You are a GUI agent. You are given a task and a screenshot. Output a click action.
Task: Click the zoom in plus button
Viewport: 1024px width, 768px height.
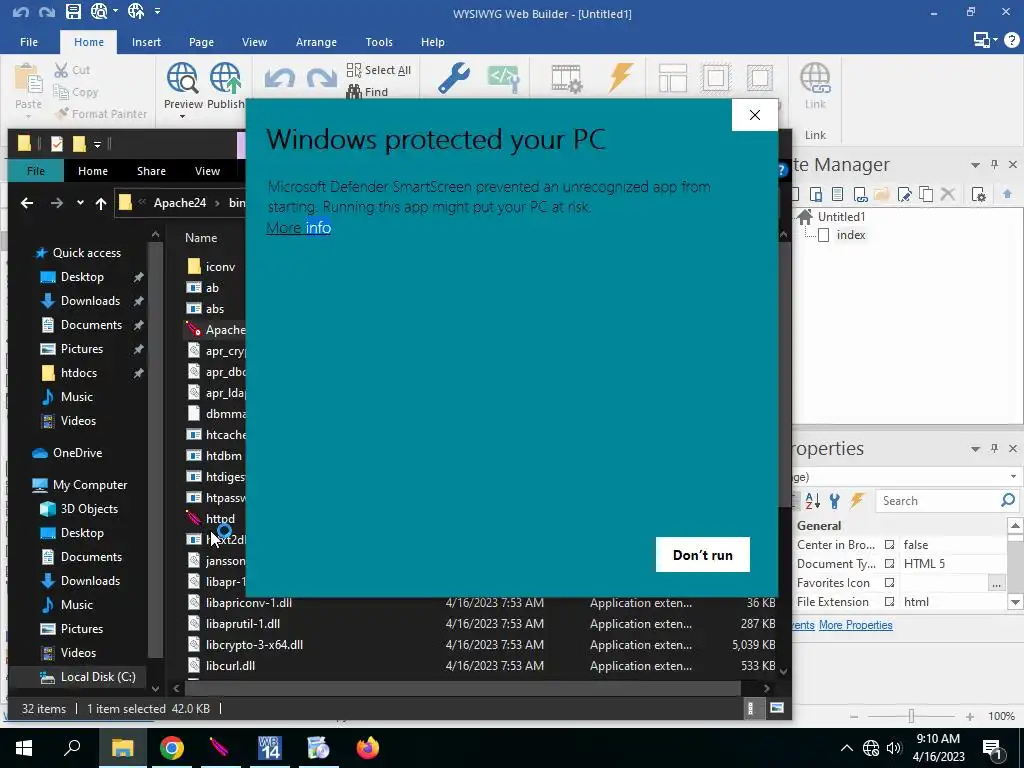pos(970,716)
